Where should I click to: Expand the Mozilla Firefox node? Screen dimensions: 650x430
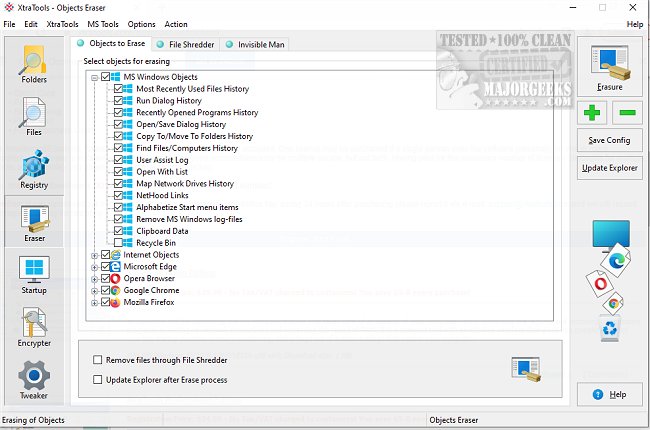pyautogui.click(x=95, y=303)
